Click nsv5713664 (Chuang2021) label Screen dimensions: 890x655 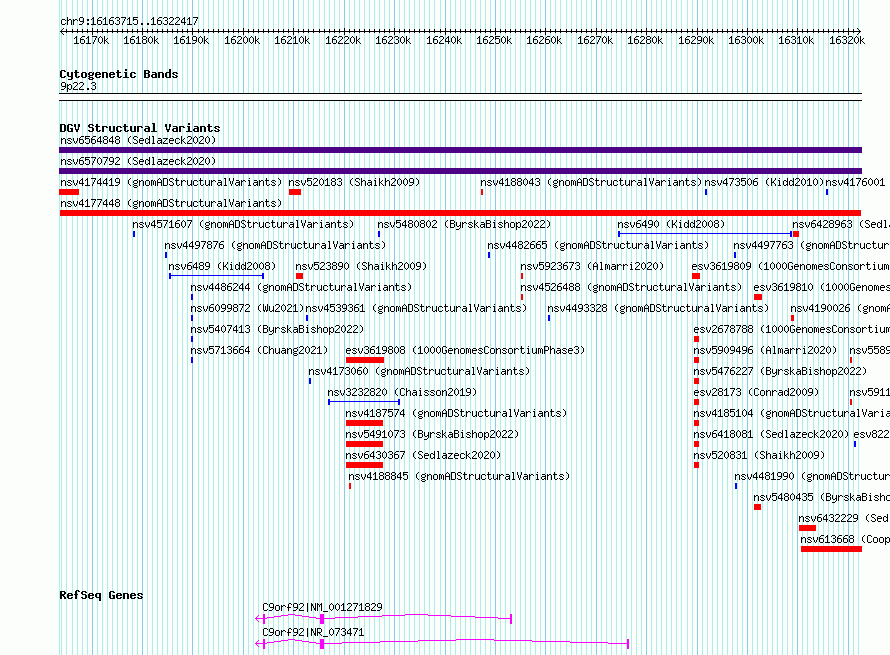point(259,350)
